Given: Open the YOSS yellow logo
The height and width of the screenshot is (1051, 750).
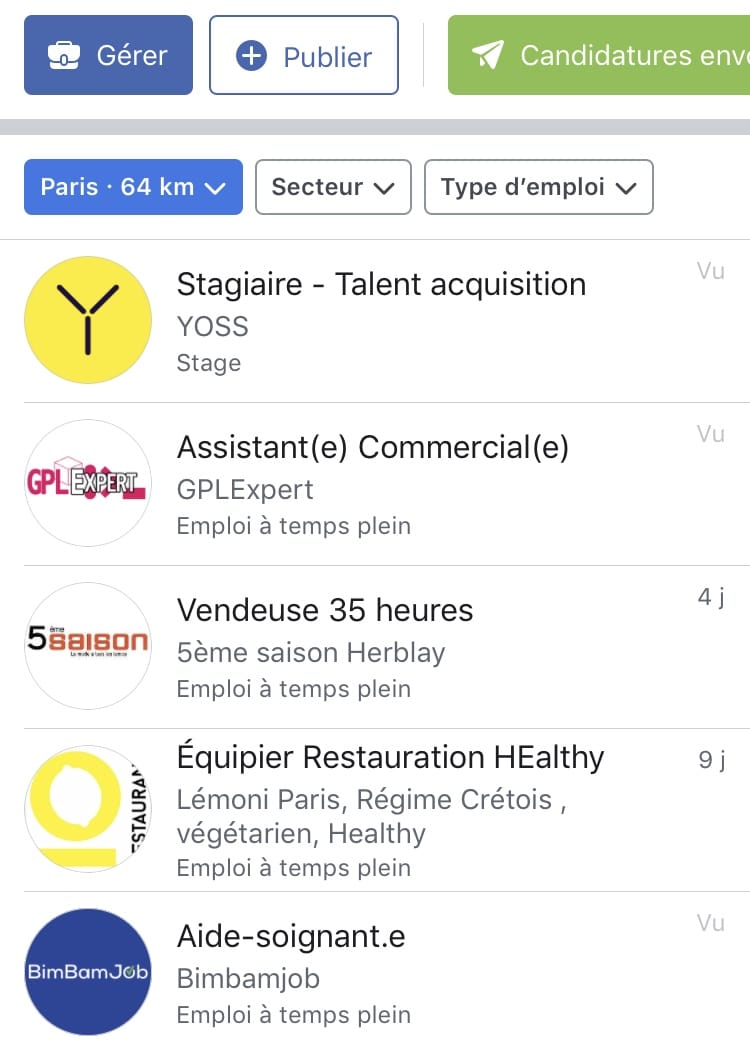Looking at the screenshot, I should point(88,320).
